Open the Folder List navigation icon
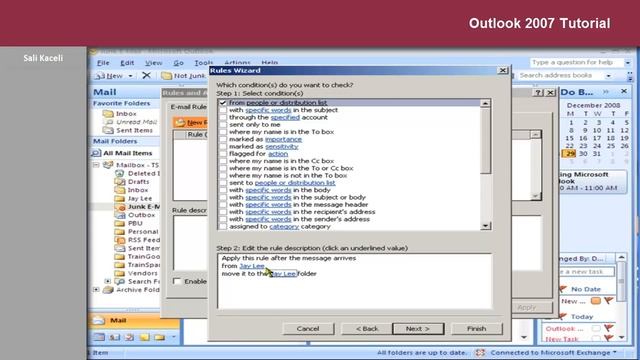 160,337
